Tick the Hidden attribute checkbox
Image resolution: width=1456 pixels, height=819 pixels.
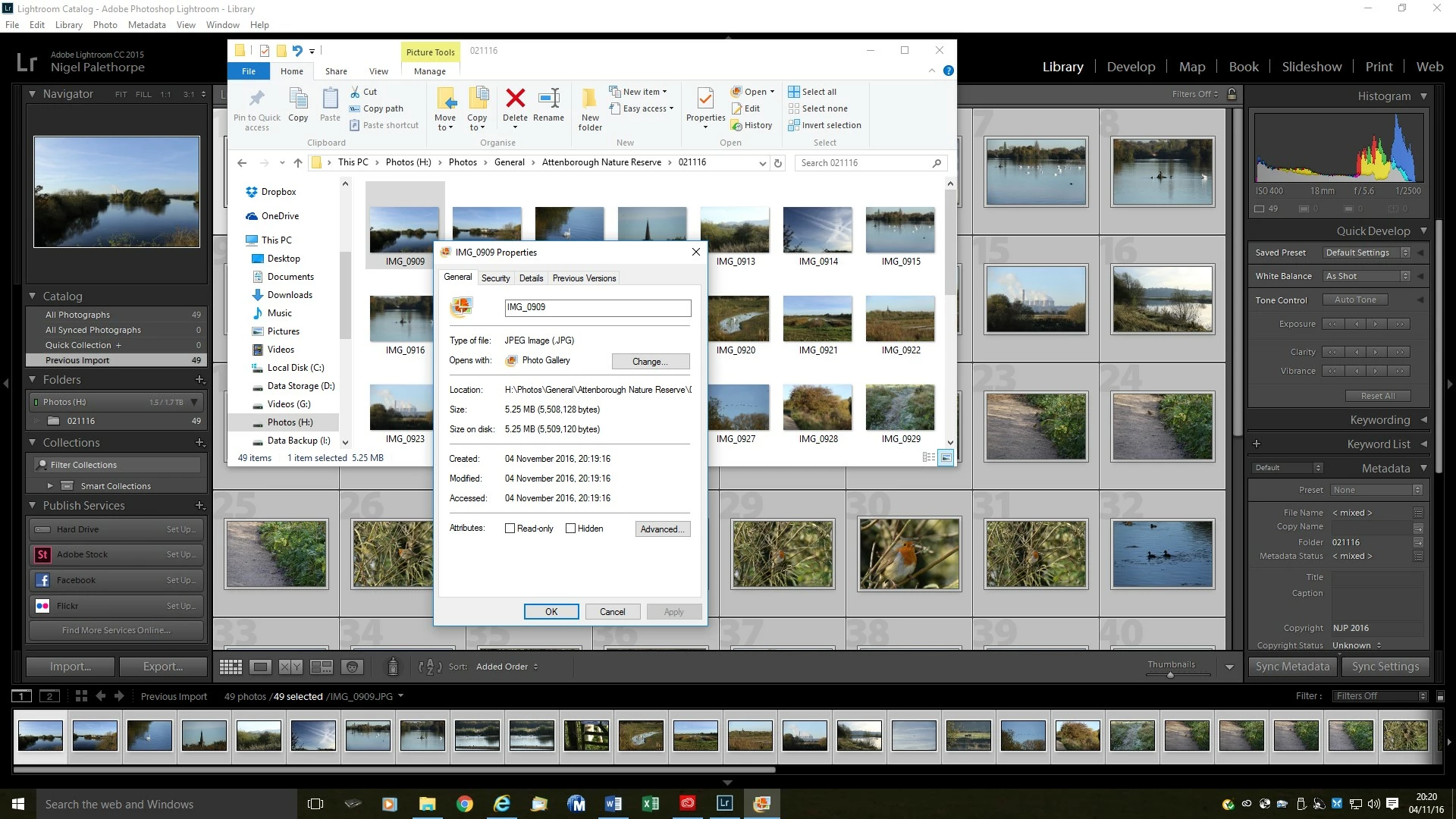(x=570, y=529)
